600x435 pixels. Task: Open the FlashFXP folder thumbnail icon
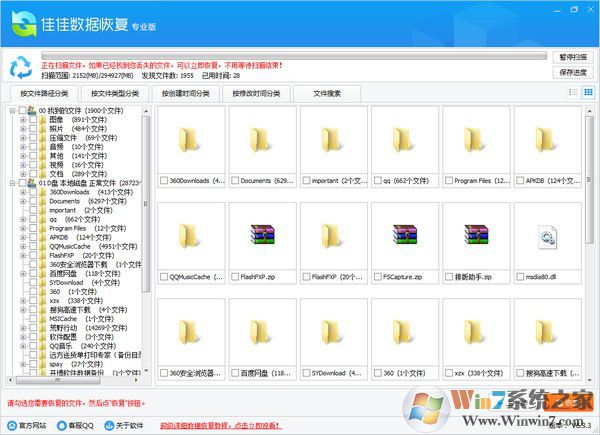pos(332,236)
